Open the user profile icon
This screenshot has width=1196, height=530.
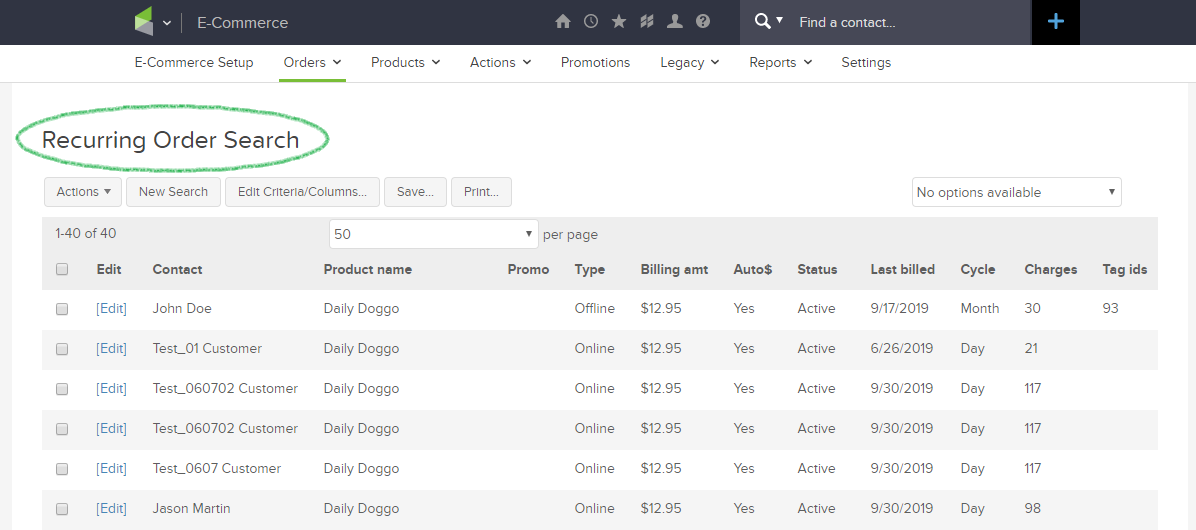click(x=675, y=22)
